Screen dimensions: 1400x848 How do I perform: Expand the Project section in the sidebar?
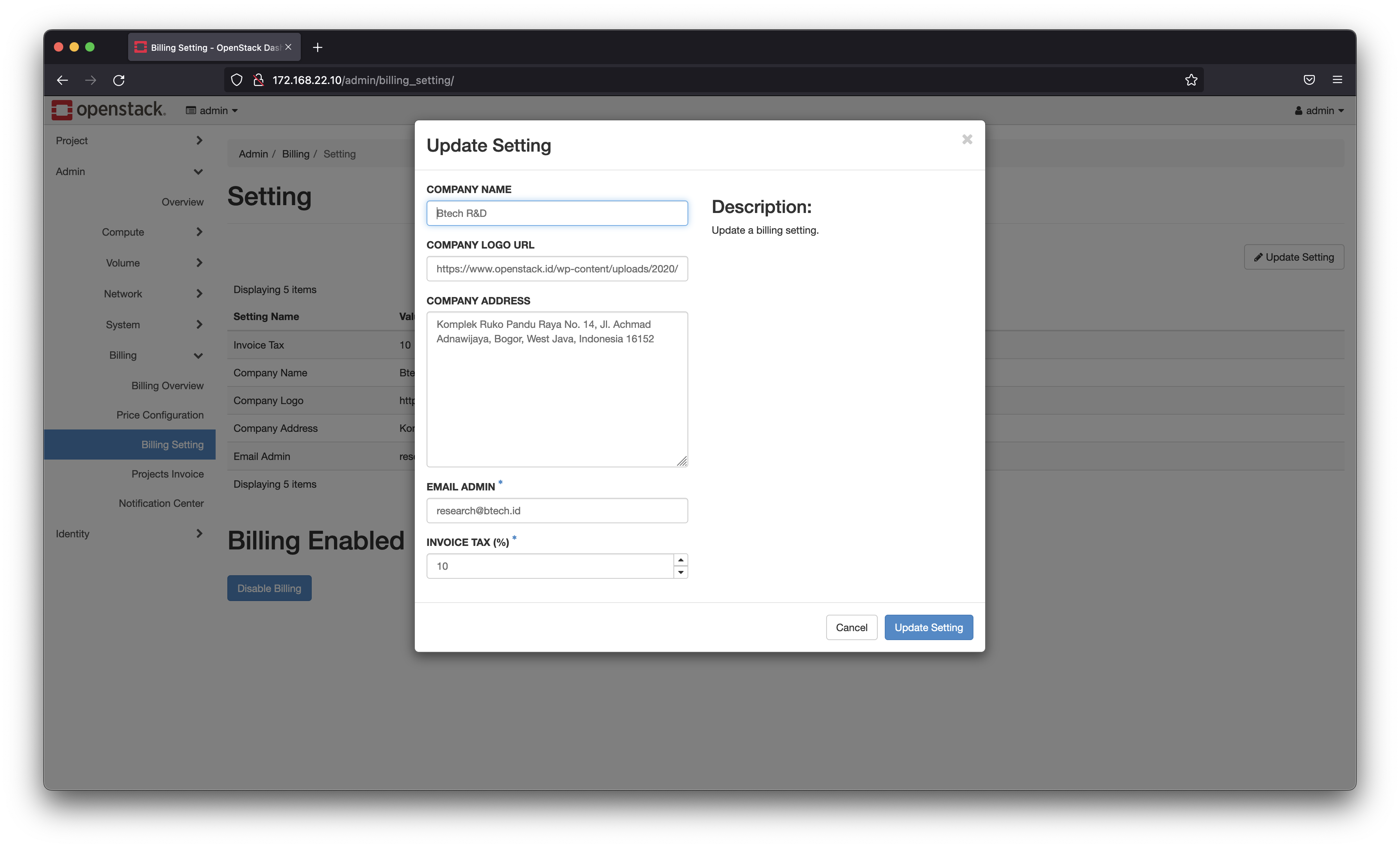pyautogui.click(x=130, y=140)
